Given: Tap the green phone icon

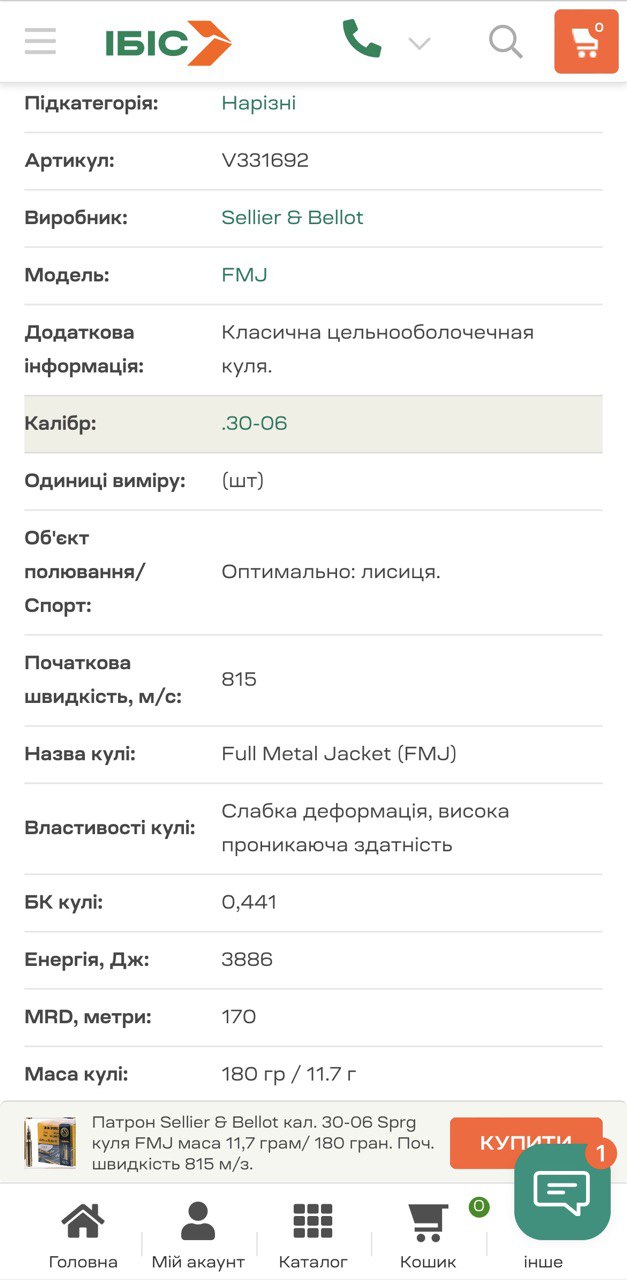Looking at the screenshot, I should point(361,40).
